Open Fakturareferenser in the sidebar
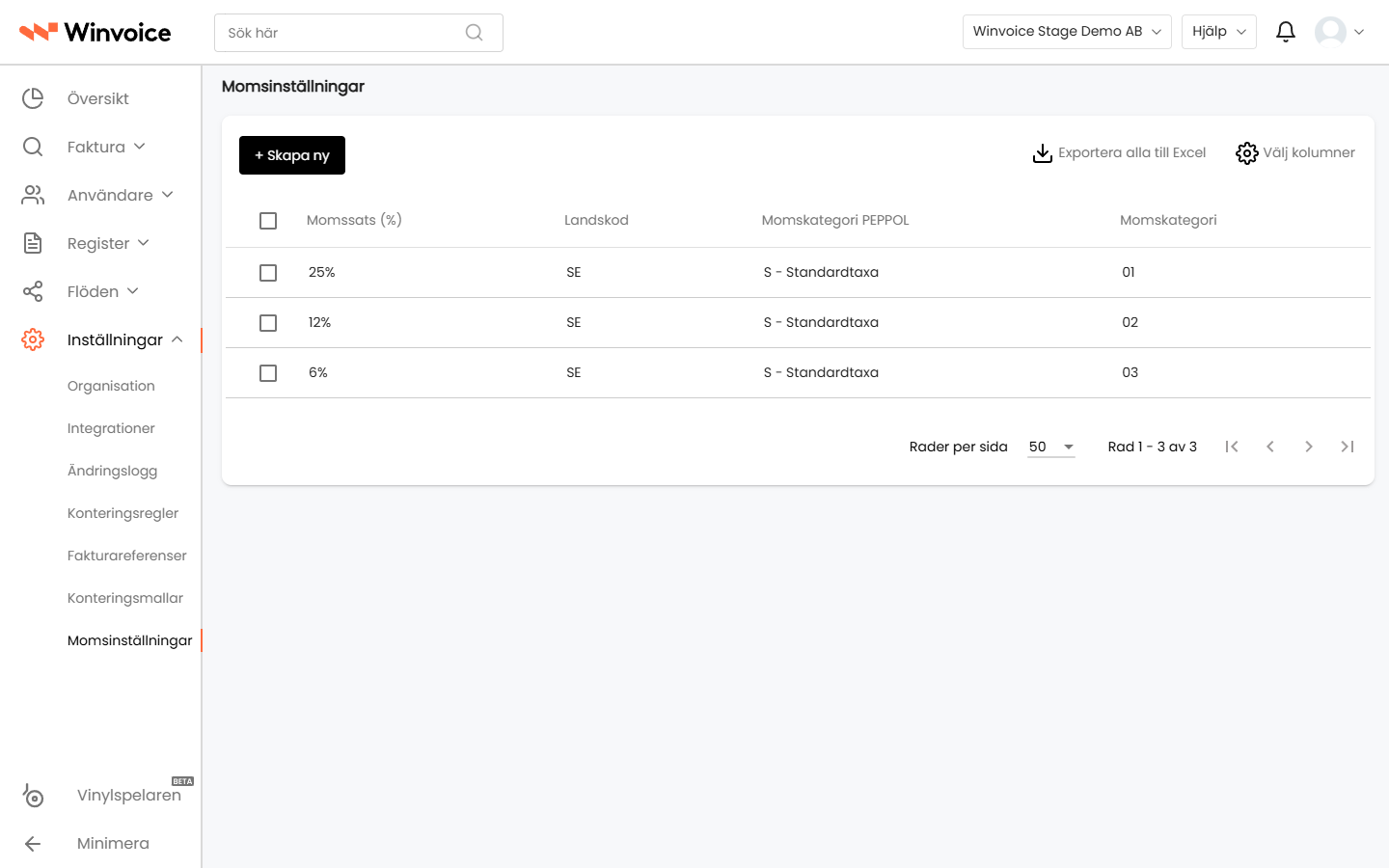 [x=127, y=556]
